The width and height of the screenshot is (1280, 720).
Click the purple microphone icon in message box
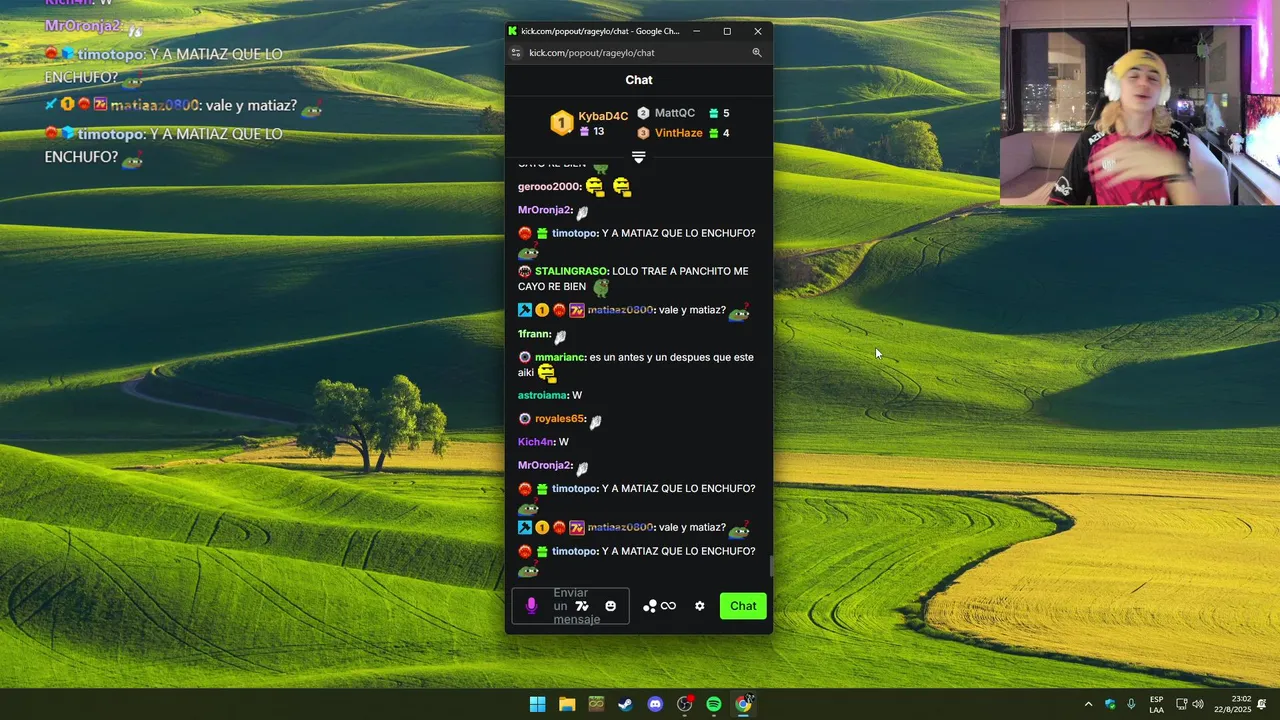pyautogui.click(x=531, y=606)
